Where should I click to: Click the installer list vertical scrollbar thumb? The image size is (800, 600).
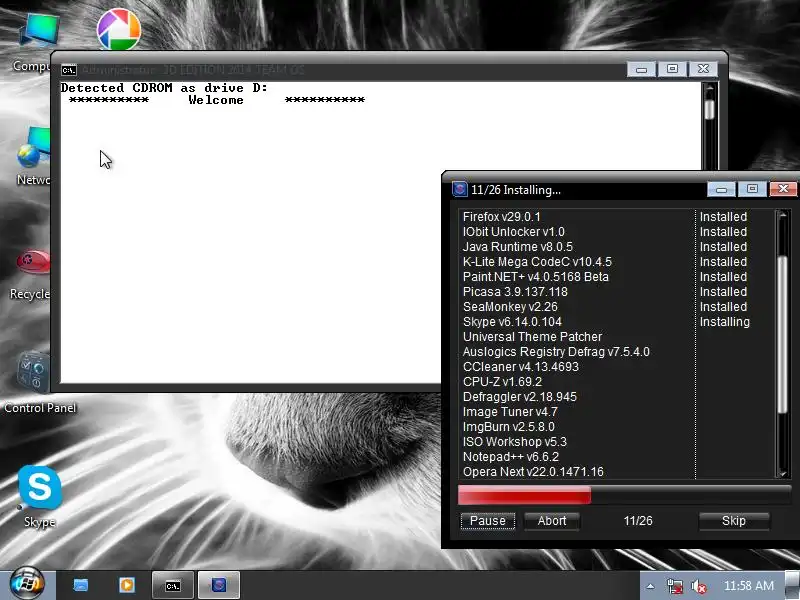[x=783, y=334]
